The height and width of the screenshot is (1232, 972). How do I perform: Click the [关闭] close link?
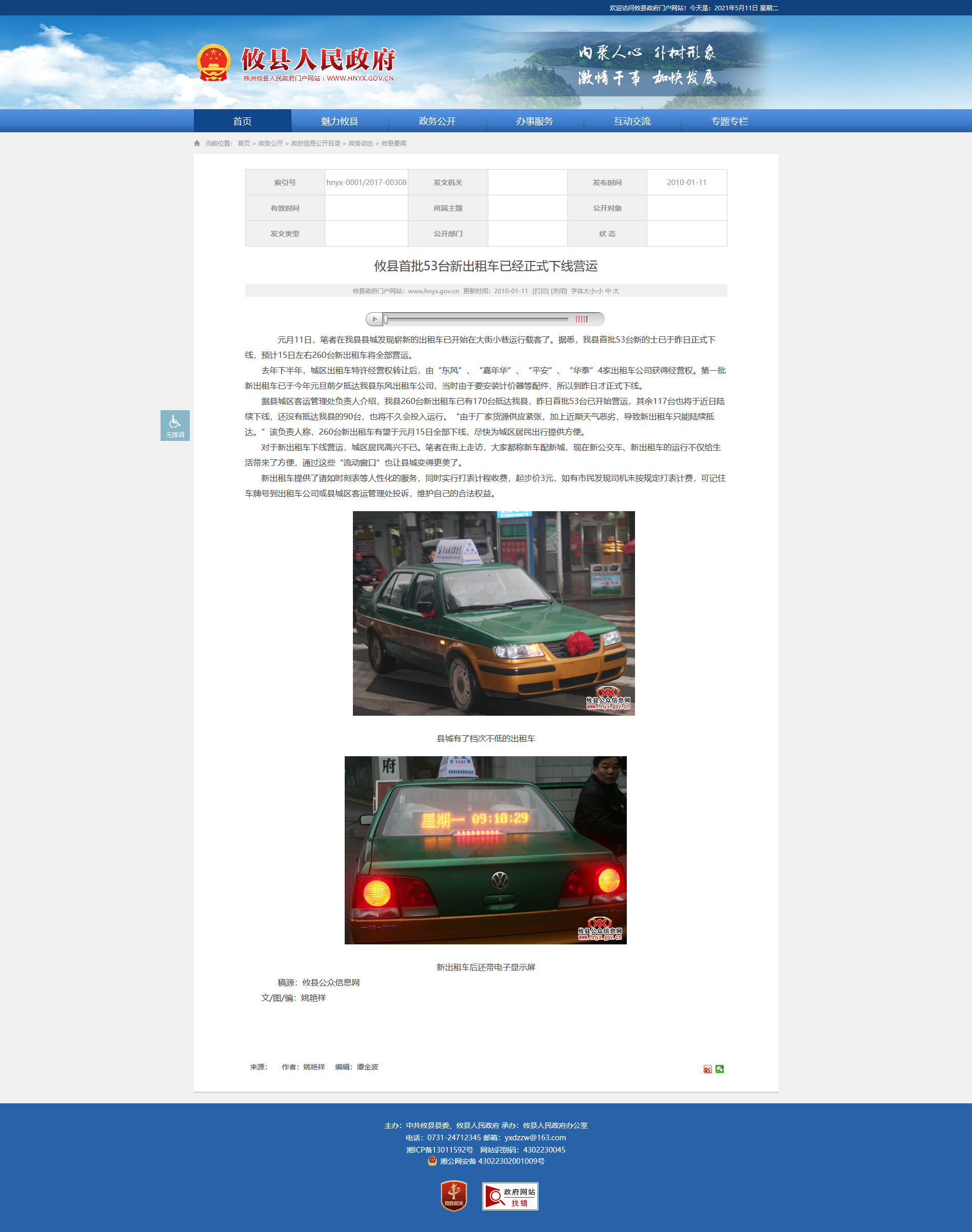559,291
